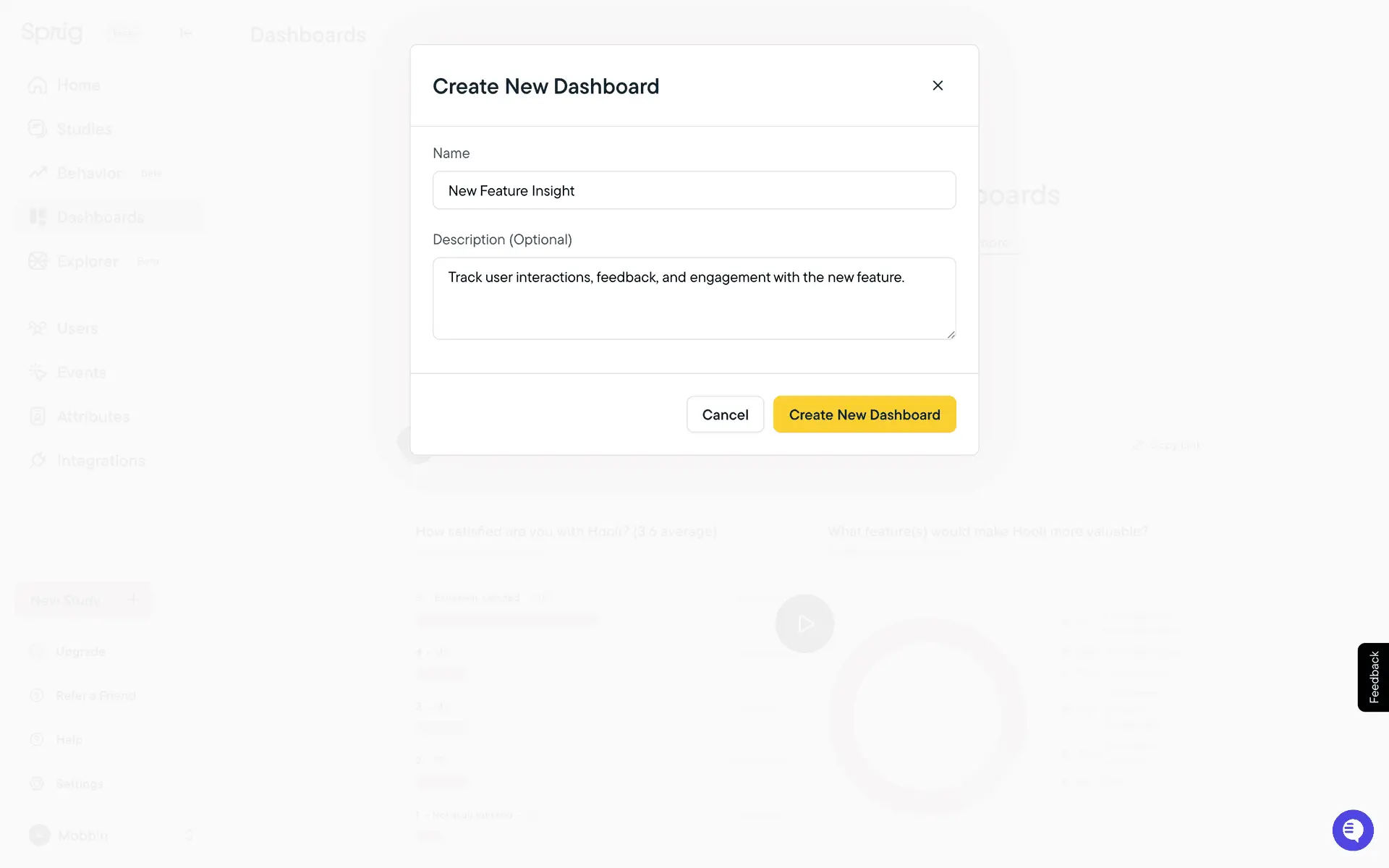Close the Create New Dashboard dialog
The width and height of the screenshot is (1389, 868).
click(938, 85)
